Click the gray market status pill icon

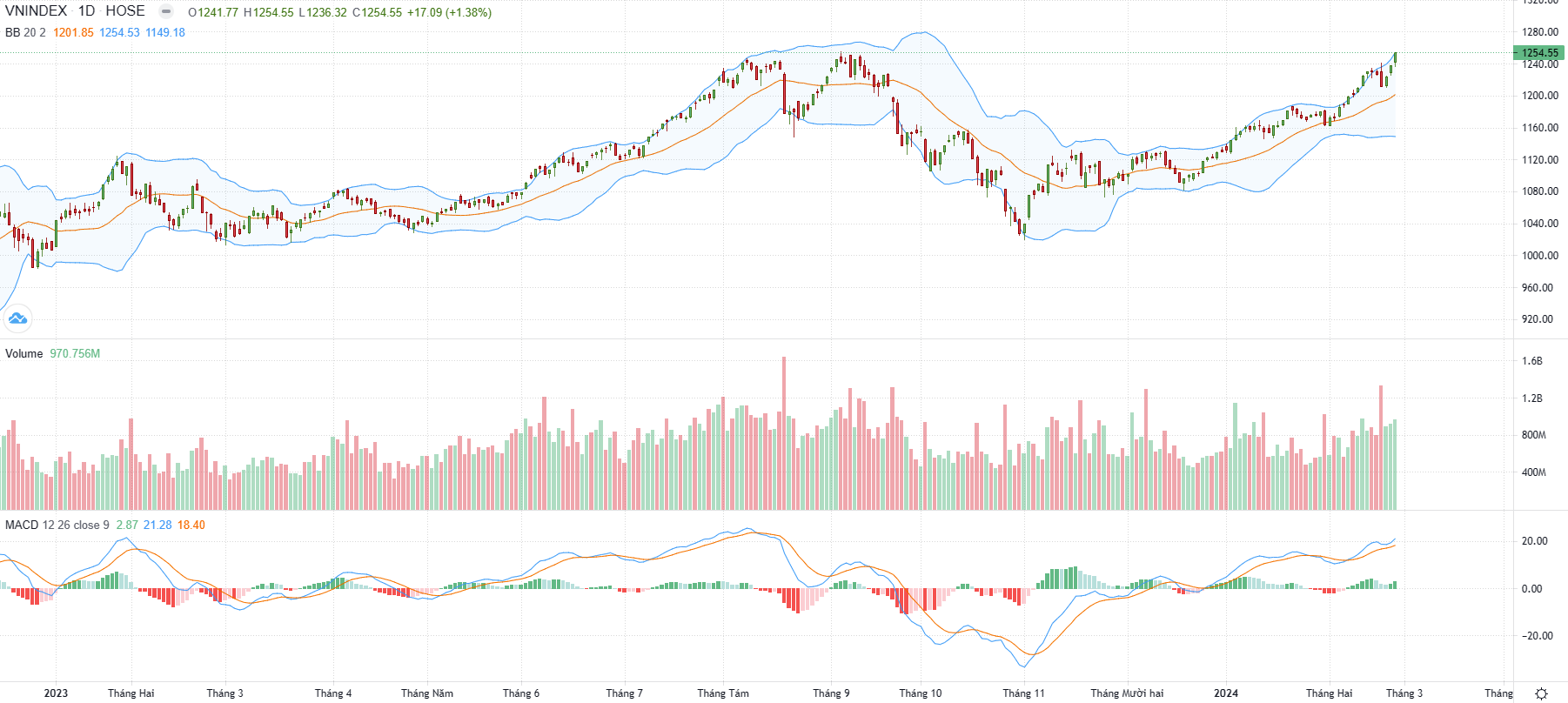tap(166, 12)
